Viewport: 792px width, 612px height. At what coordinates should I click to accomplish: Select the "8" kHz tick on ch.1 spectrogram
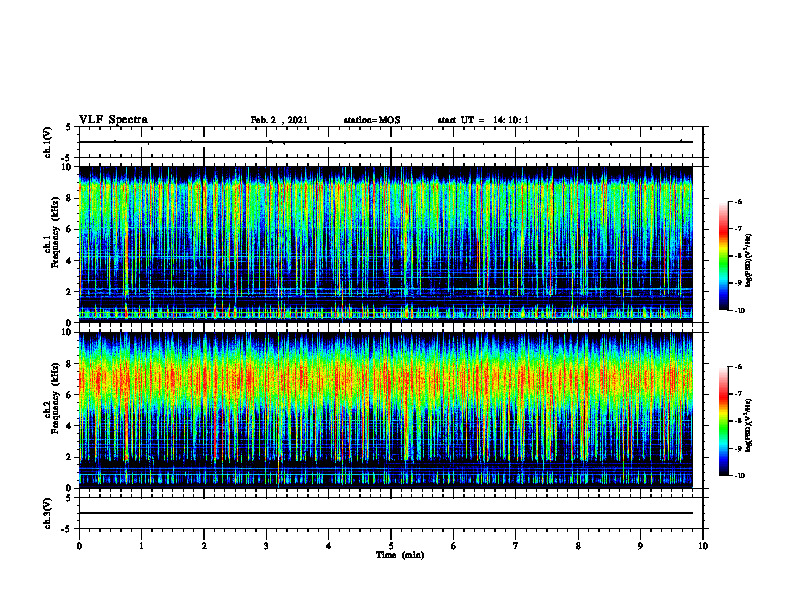[x=70, y=198]
